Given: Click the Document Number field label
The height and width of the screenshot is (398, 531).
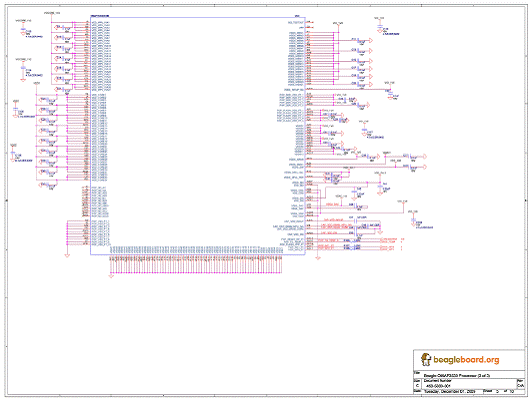Looking at the screenshot, I should click(438, 381).
